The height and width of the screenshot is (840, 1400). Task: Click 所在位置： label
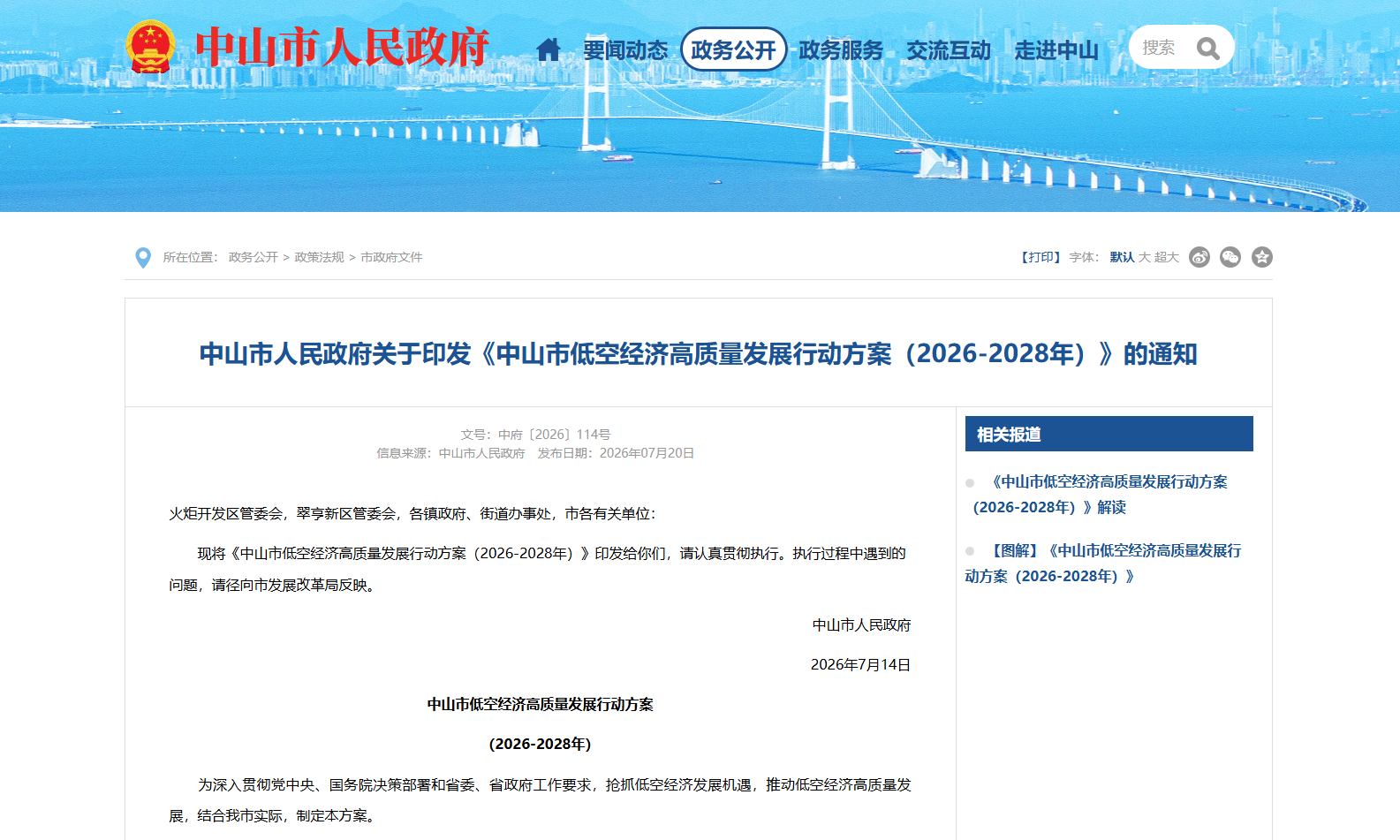coord(190,257)
